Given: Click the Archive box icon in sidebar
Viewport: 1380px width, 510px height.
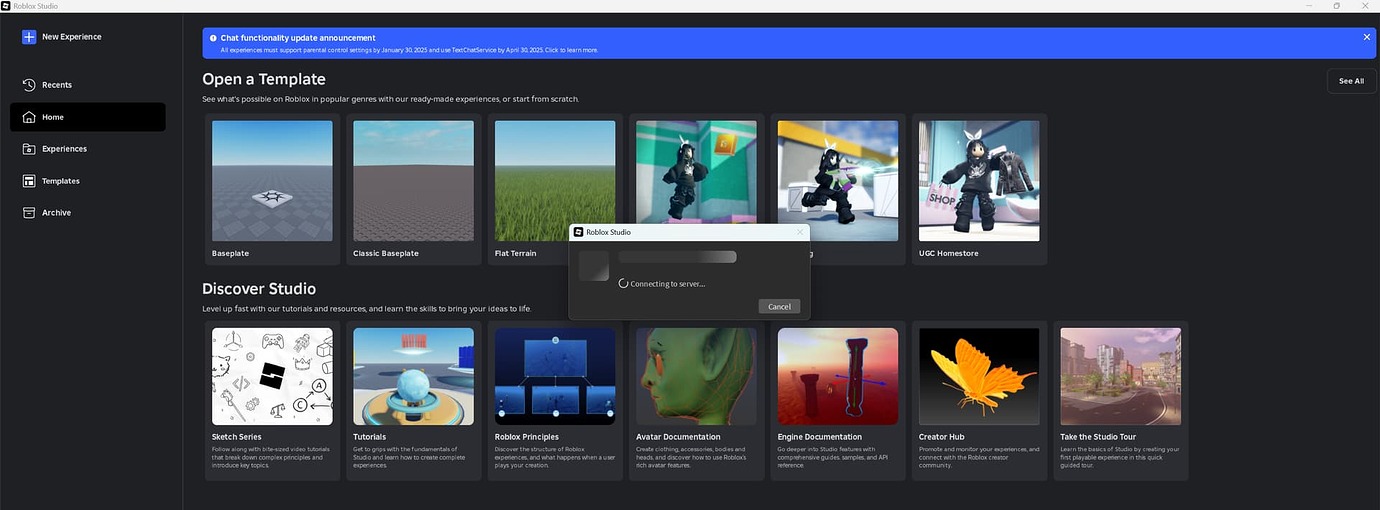Looking at the screenshot, I should click(29, 213).
